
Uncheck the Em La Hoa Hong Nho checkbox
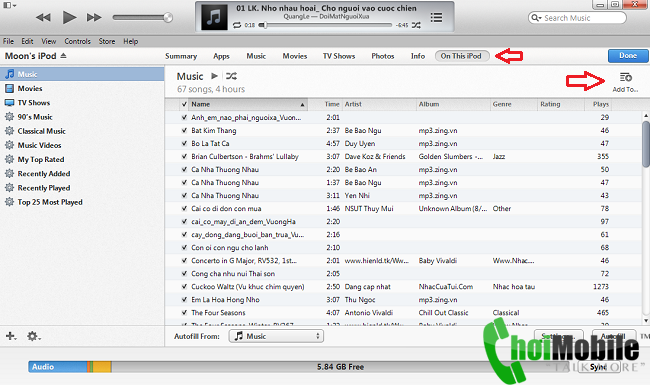(184, 300)
